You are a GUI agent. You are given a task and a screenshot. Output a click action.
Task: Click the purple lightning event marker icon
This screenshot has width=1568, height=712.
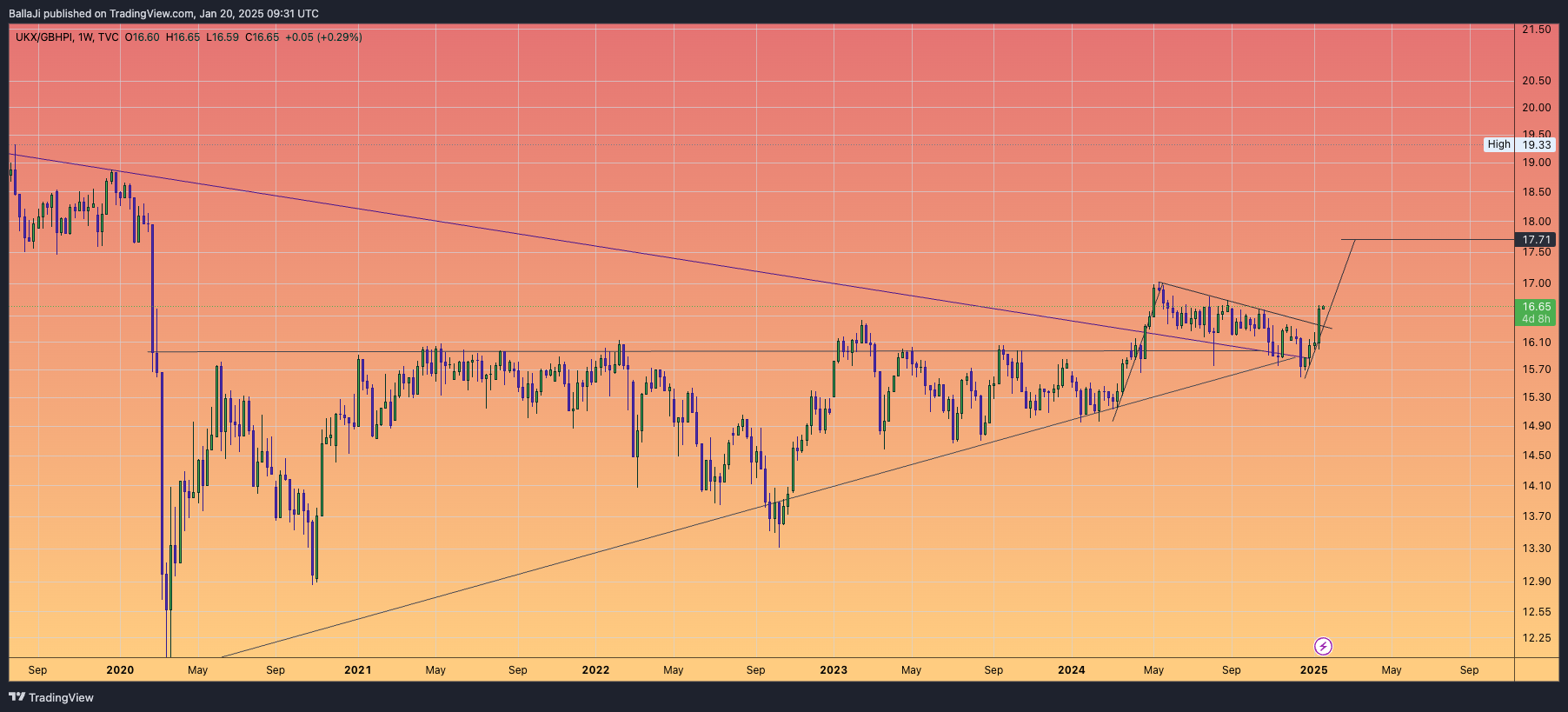pyautogui.click(x=1323, y=646)
